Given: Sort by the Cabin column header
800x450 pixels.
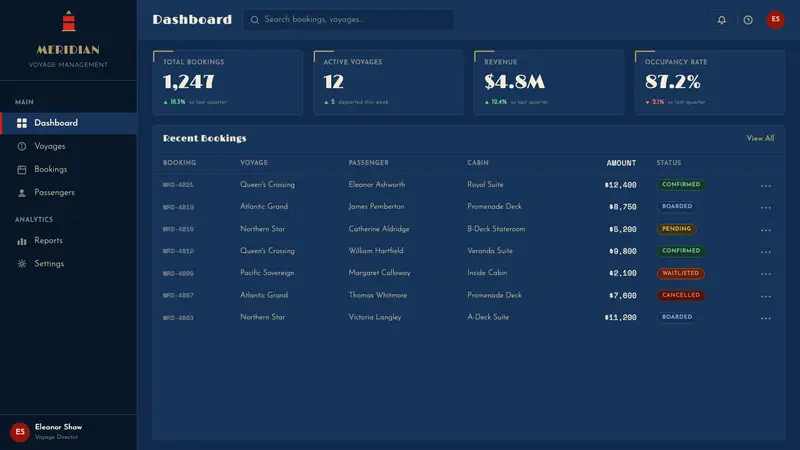Looking at the screenshot, I should click(x=478, y=163).
